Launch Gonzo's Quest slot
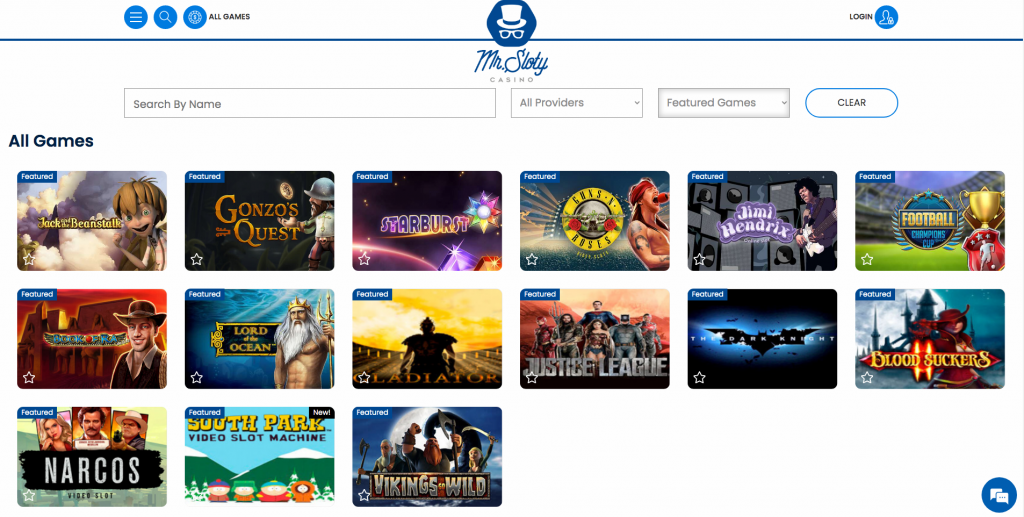1024x517 pixels. point(259,221)
